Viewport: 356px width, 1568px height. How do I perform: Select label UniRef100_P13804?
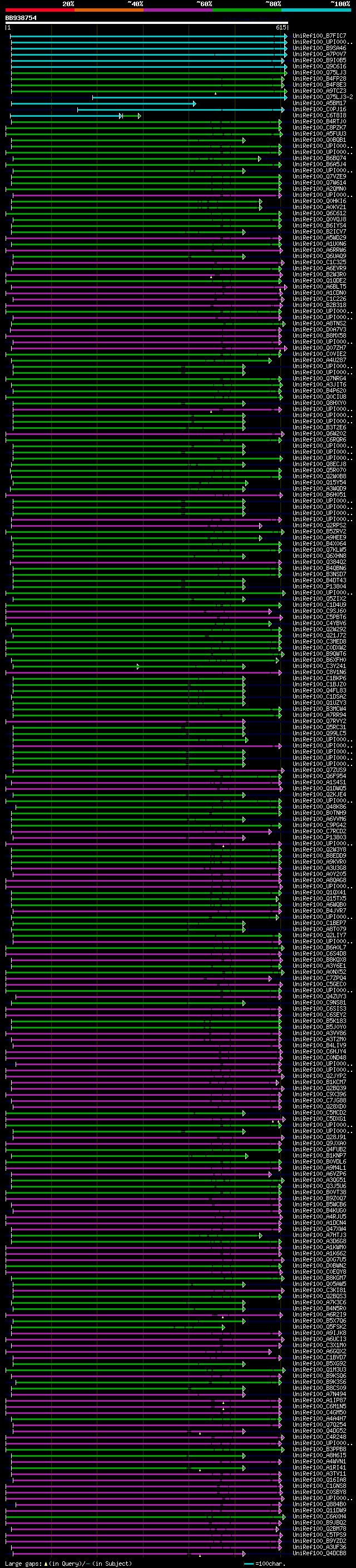(319, 587)
